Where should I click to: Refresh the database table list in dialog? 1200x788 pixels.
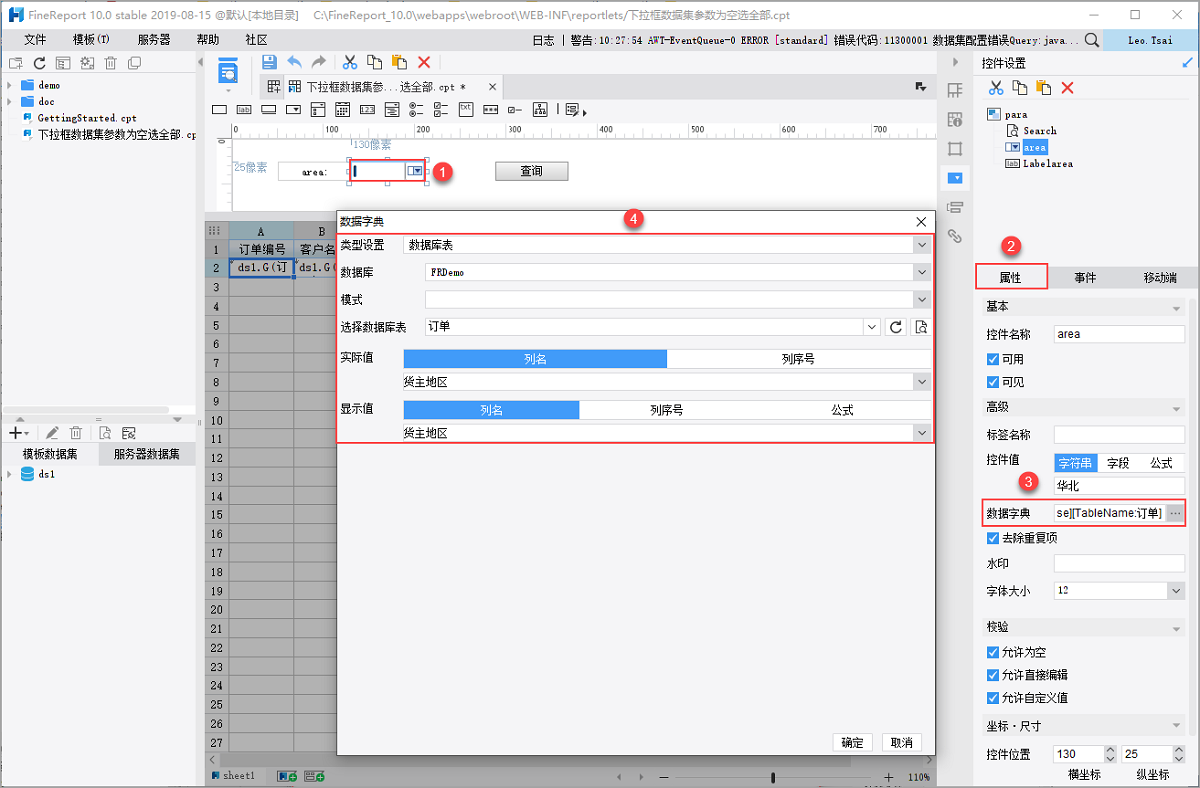[896, 327]
